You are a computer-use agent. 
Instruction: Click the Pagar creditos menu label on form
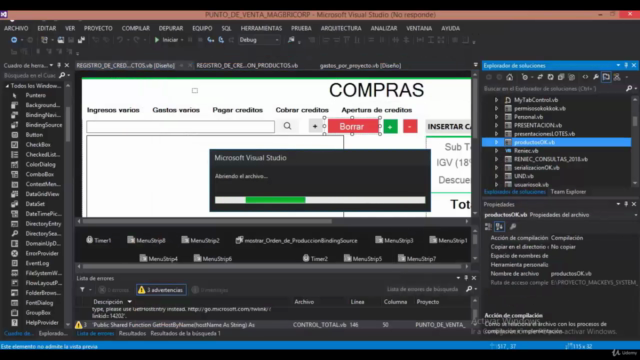(x=238, y=110)
